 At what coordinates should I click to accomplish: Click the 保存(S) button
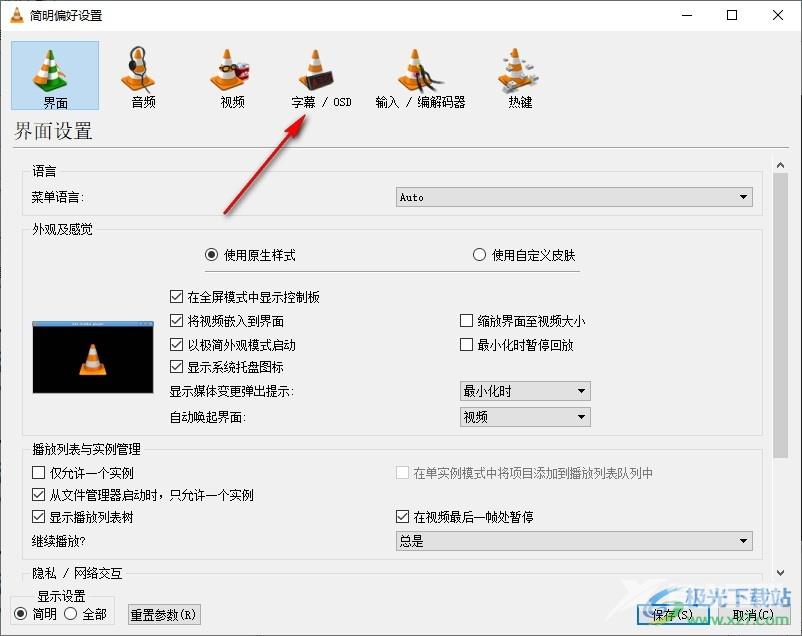pos(673,615)
